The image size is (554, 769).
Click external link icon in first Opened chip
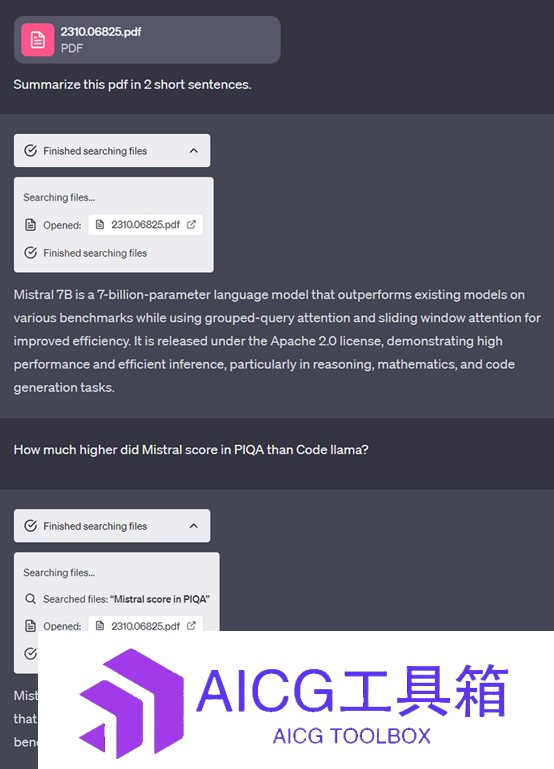(191, 224)
